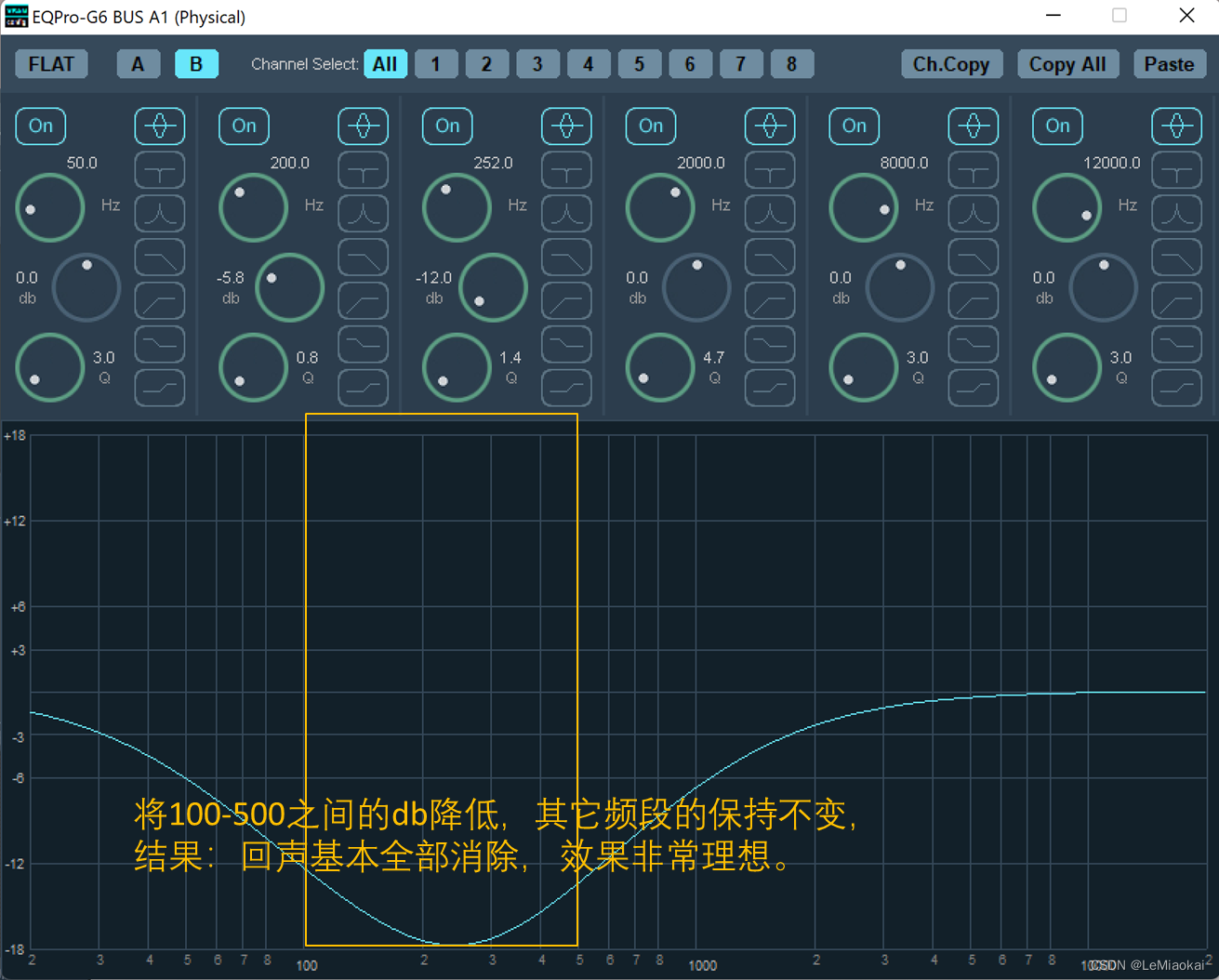Select the high shelf icon in the 2000.0 Hz band
The image size is (1219, 980).
(770, 388)
